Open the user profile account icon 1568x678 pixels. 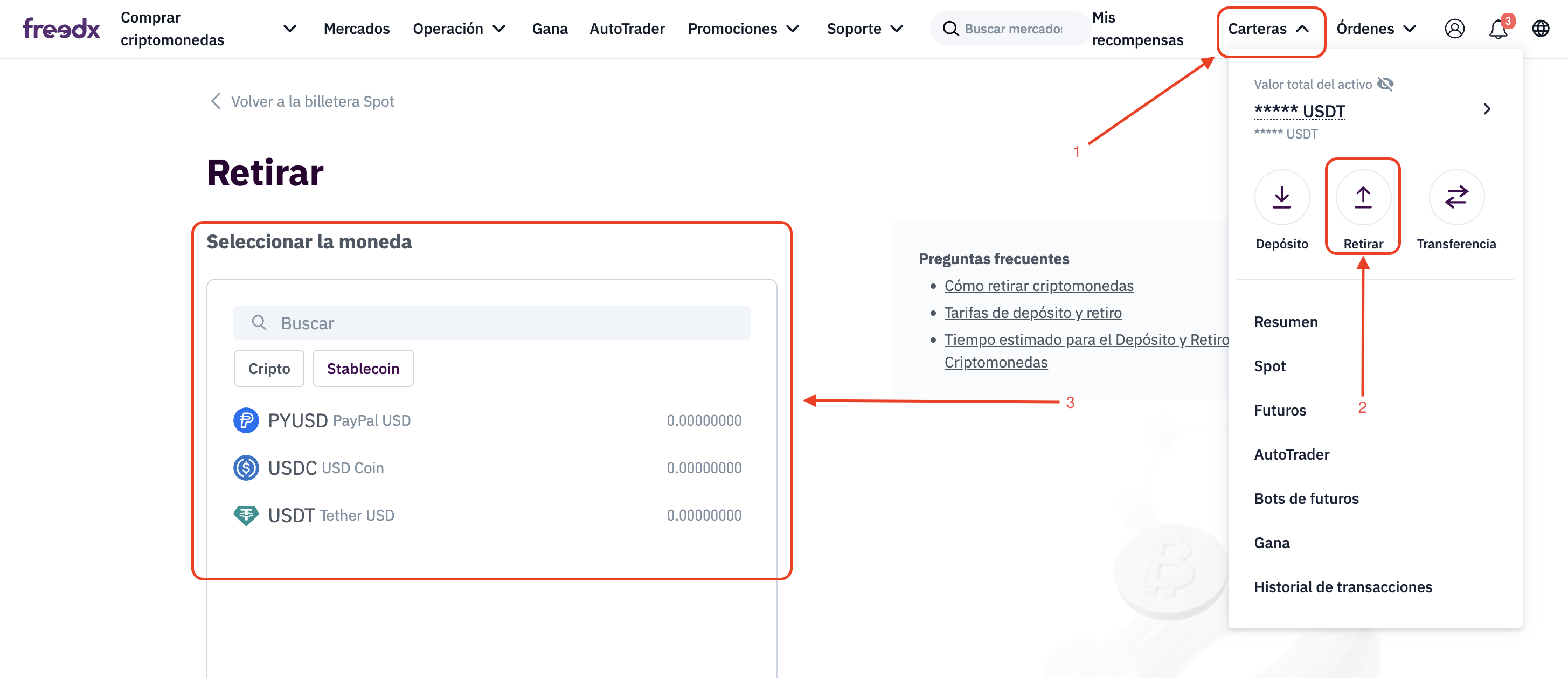[x=1454, y=29]
